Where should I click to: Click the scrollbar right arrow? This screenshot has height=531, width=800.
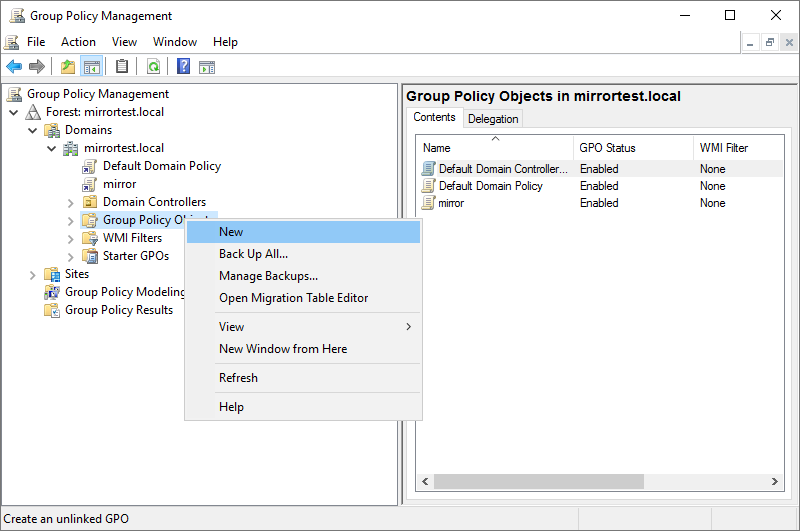[774, 481]
